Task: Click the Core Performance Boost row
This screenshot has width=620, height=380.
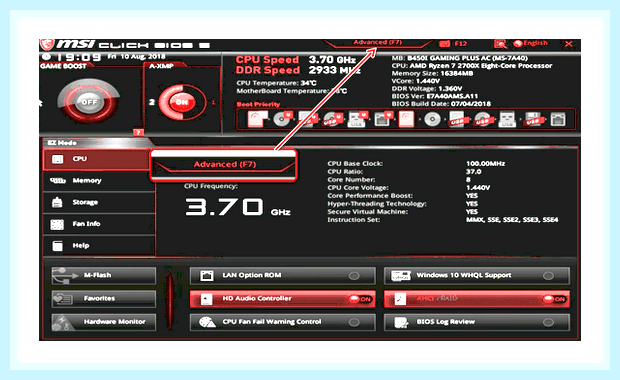Action: point(403,196)
